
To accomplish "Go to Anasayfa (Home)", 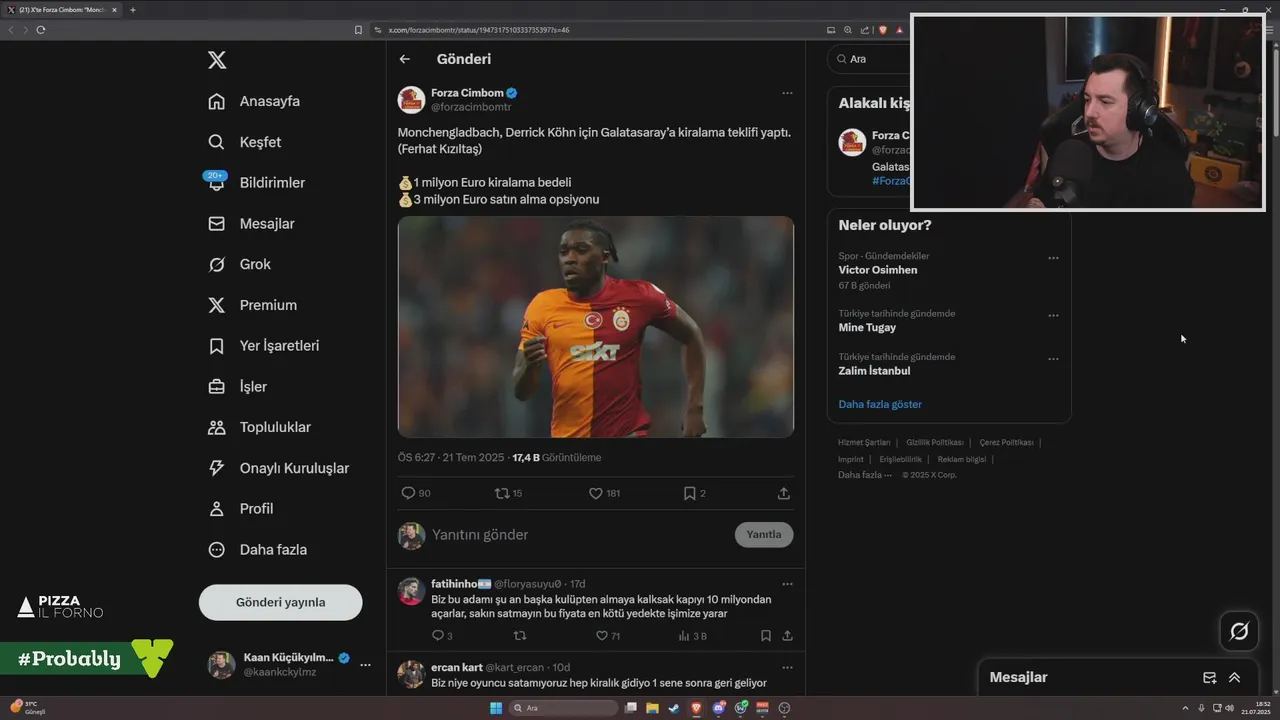I will (254, 101).
